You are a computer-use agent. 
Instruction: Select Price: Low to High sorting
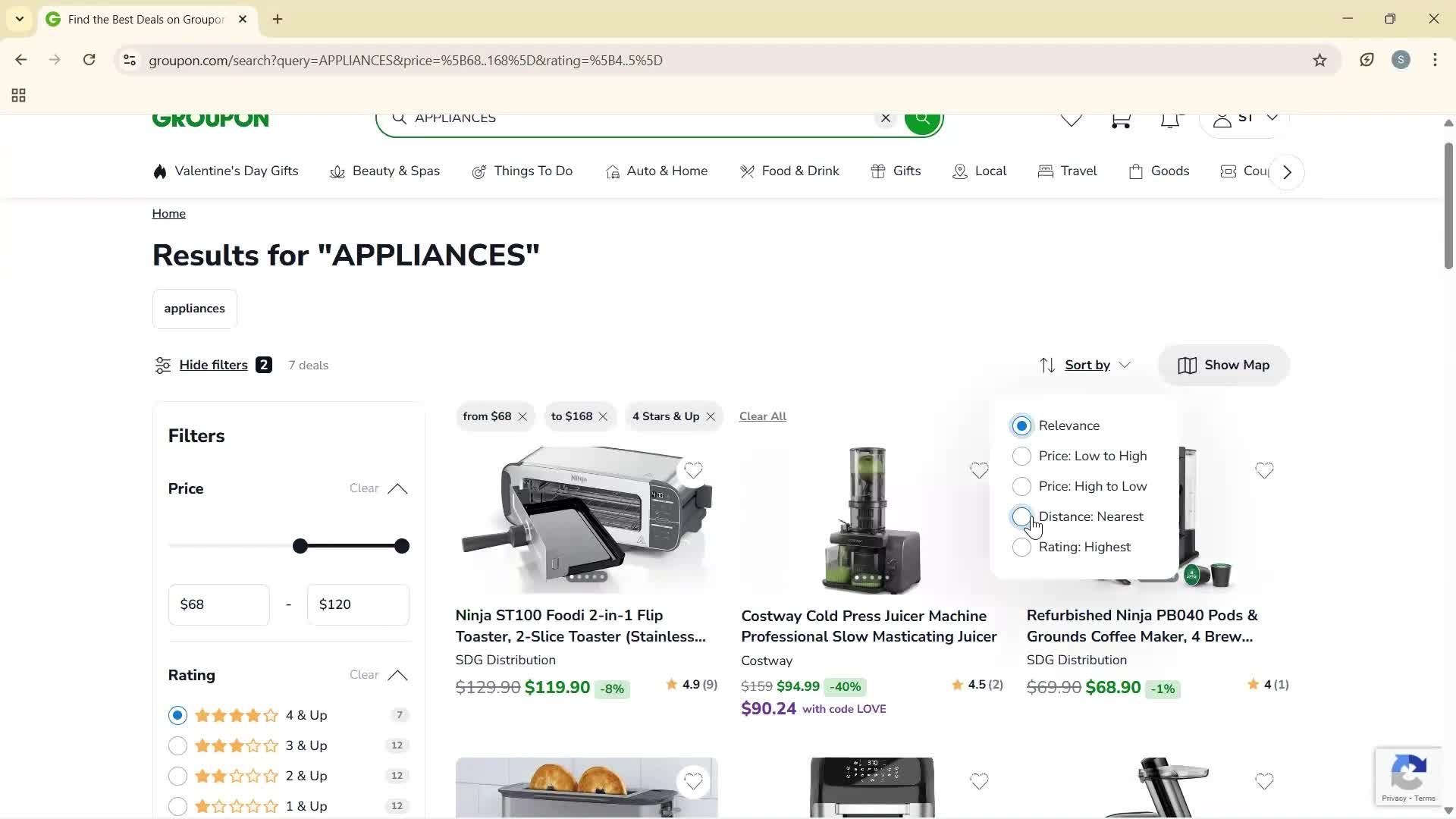coord(1021,456)
